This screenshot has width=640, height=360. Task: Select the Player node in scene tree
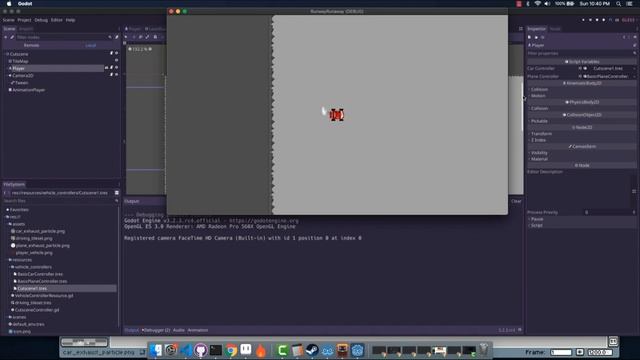[x=18, y=68]
